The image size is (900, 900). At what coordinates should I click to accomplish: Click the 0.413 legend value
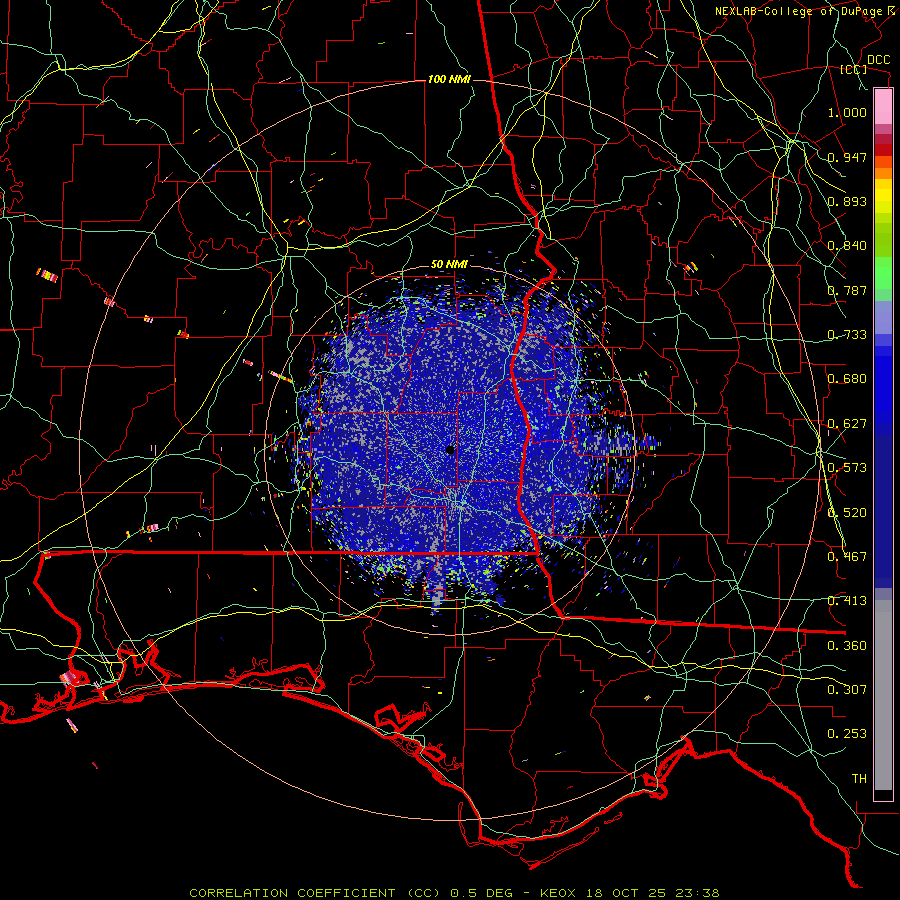[847, 601]
